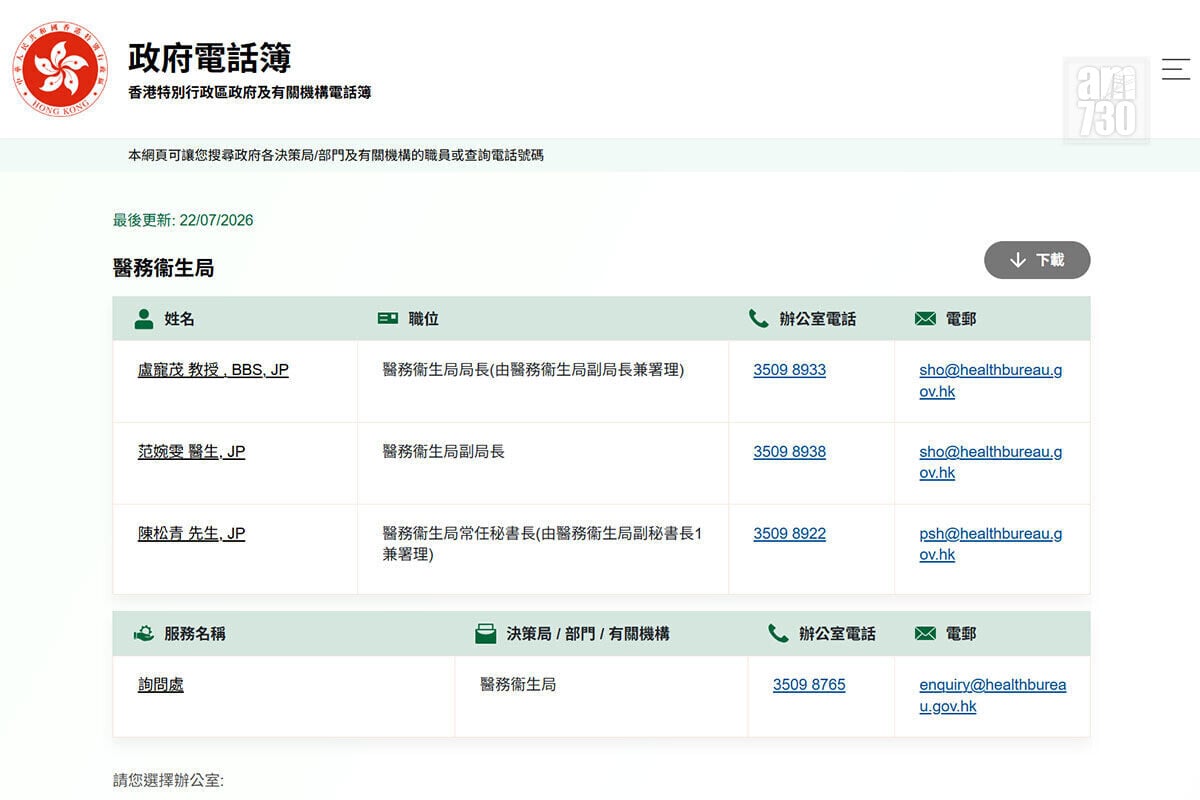This screenshot has height=800, width=1200.
Task: Click the 職位 column header
Action: tap(424, 319)
